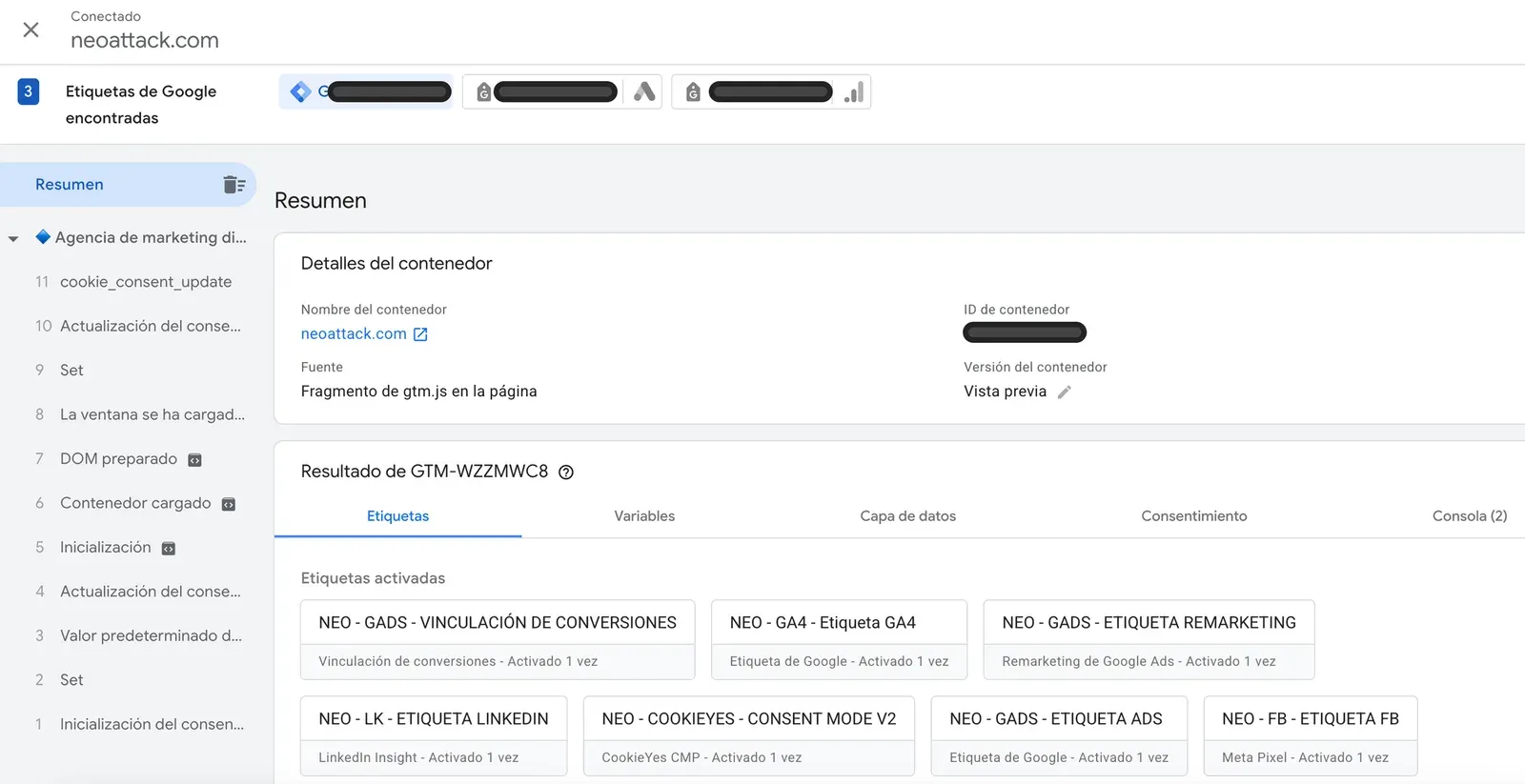Viewport: 1525px width, 784px height.
Task: Open the NEO - COOKIEYES - CONSENT MODE V2 tag
Action: point(749,735)
